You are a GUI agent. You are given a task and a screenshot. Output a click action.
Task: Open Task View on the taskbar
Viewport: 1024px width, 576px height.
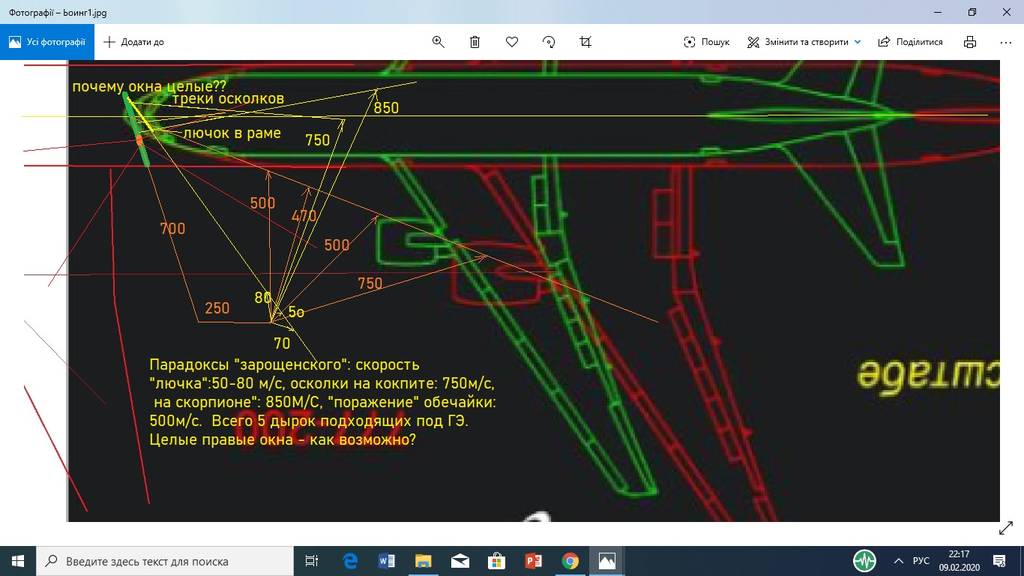(312, 561)
